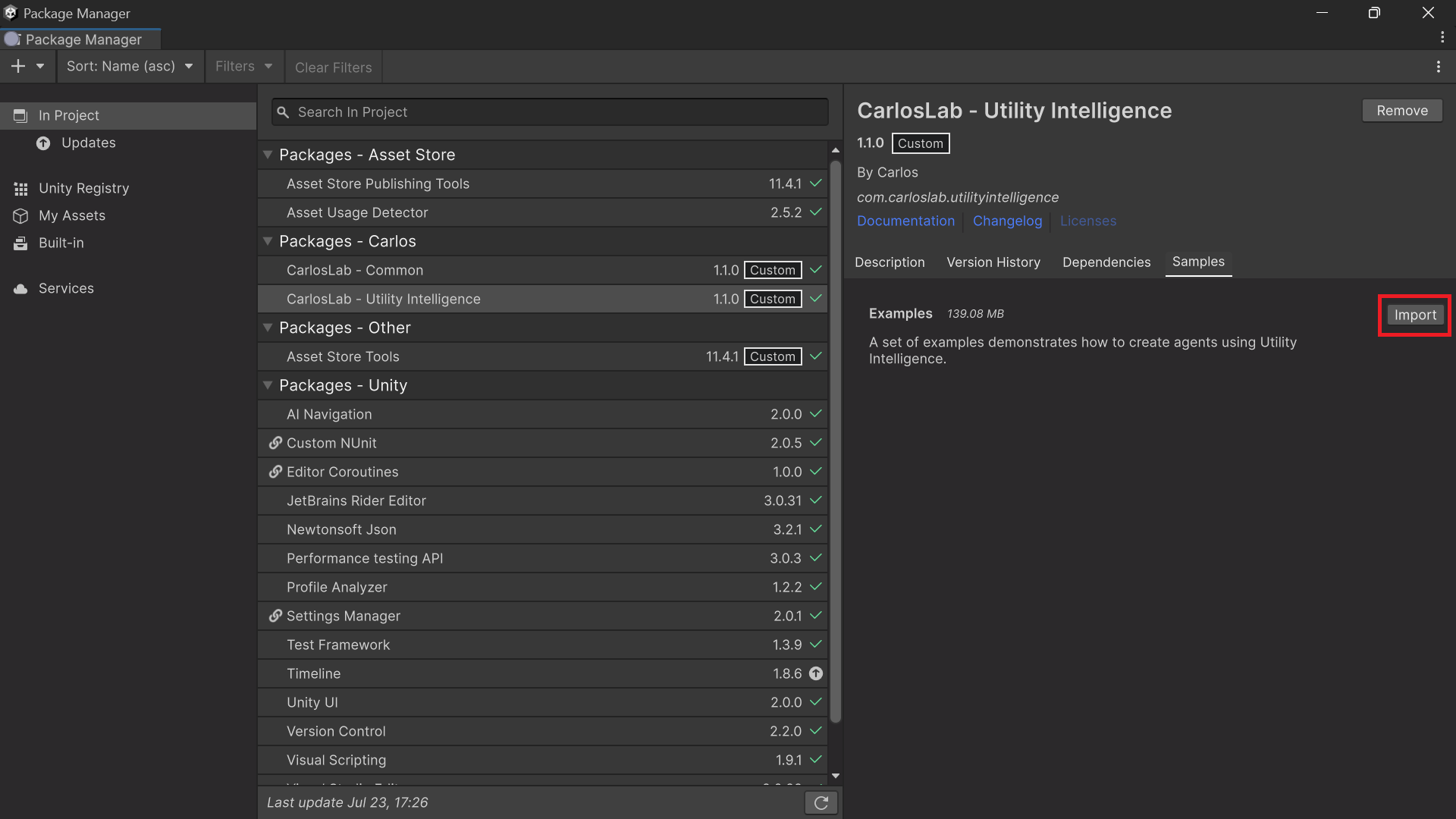Select the Package Manager window tab
Screen dimensions: 1456x819
[x=80, y=39]
